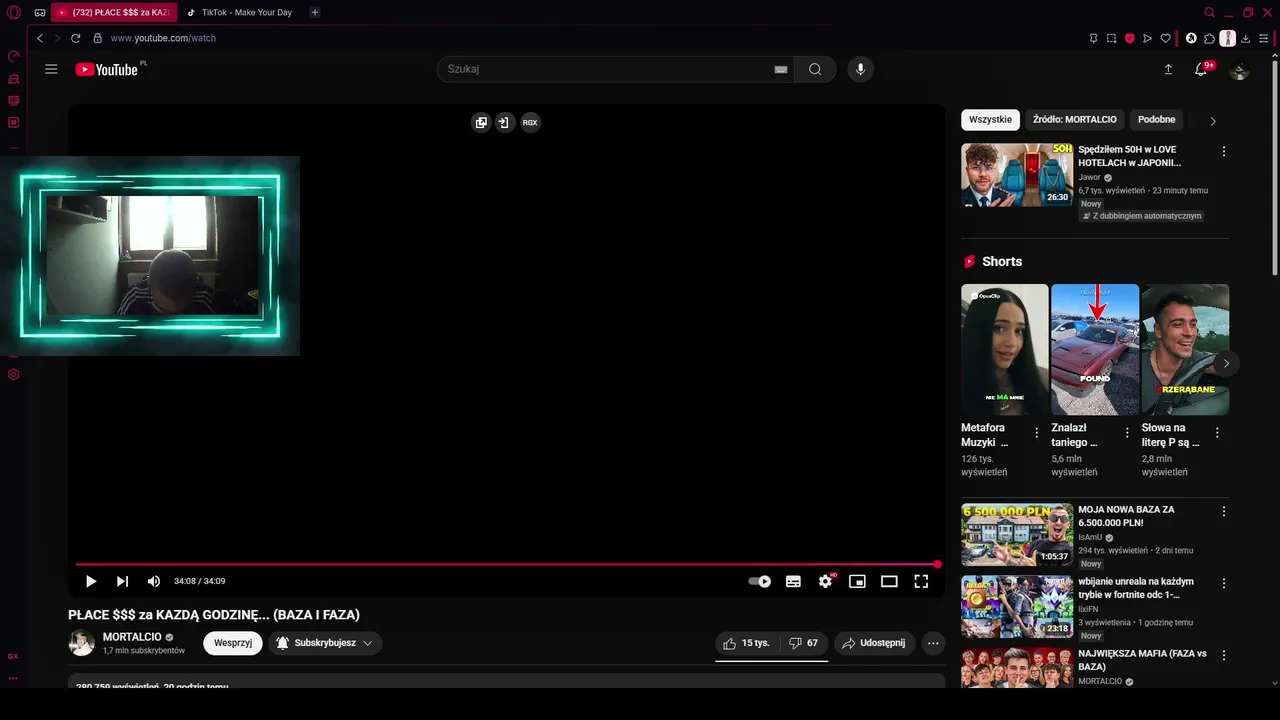Image resolution: width=1280 pixels, height=720 pixels.
Task: Click the Wesprzyj button
Action: point(233,643)
